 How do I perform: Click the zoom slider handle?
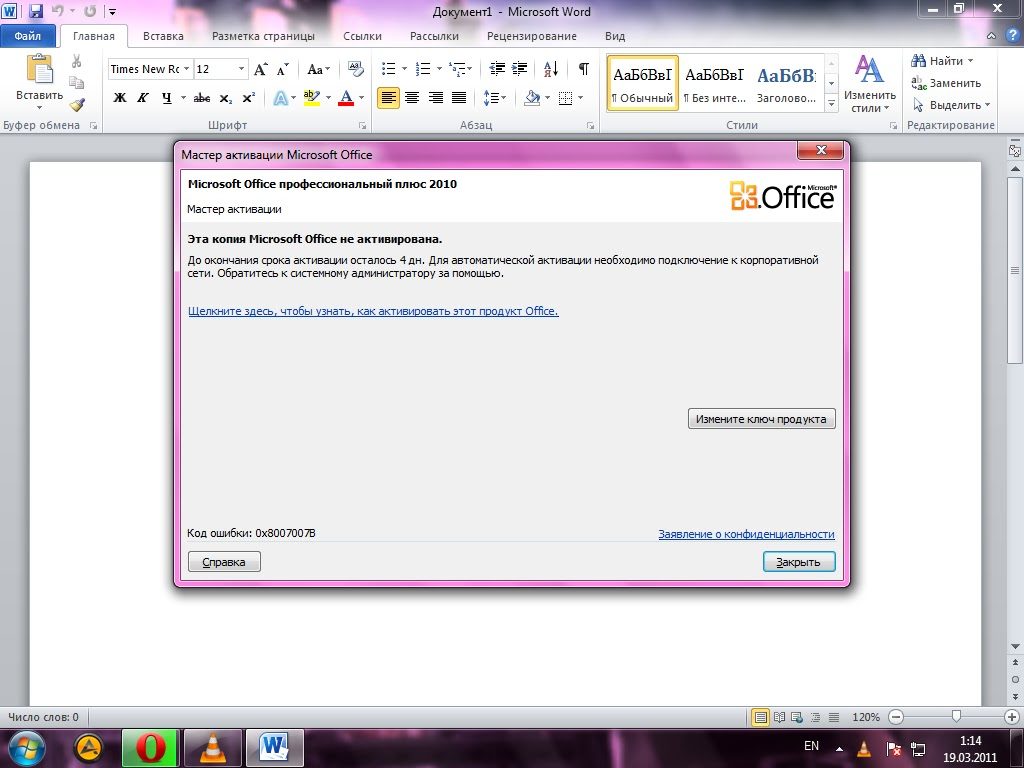[x=956, y=717]
